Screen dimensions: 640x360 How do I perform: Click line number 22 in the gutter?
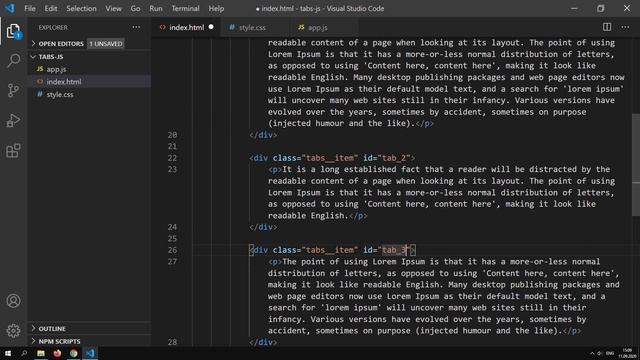tap(172, 158)
